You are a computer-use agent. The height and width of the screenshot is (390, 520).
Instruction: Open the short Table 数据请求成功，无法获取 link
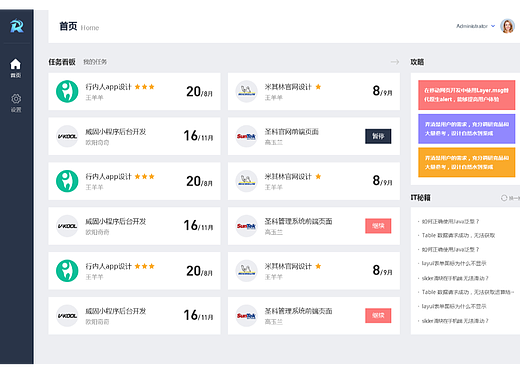(458, 235)
